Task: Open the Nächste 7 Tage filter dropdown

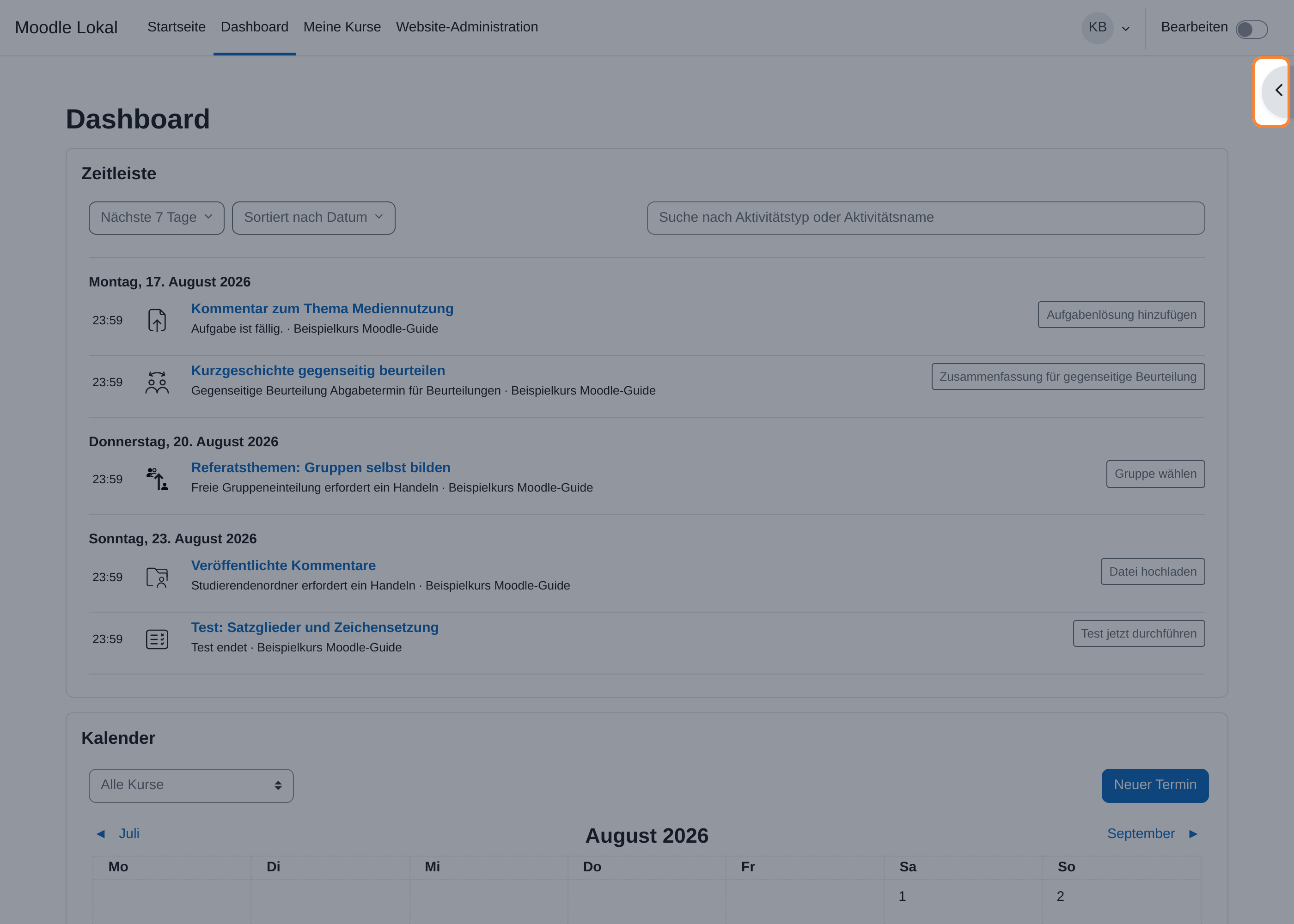Action: coord(157,218)
